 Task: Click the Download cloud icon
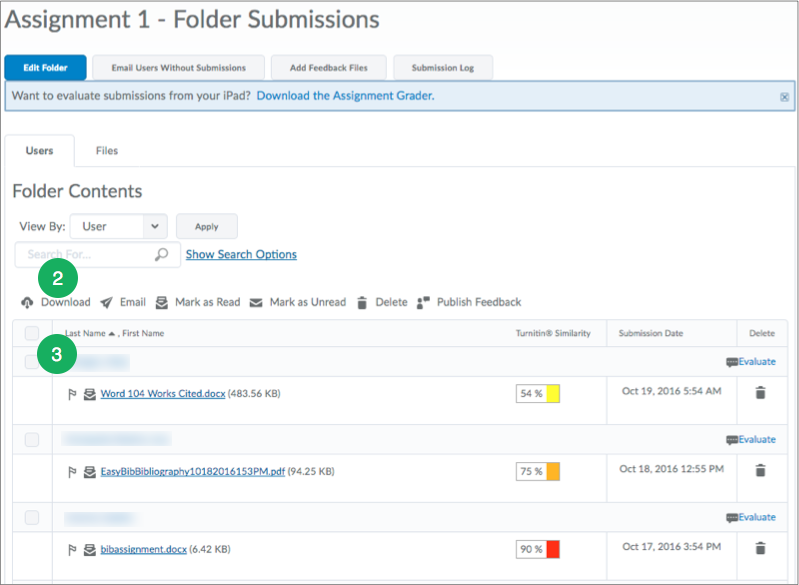click(27, 303)
